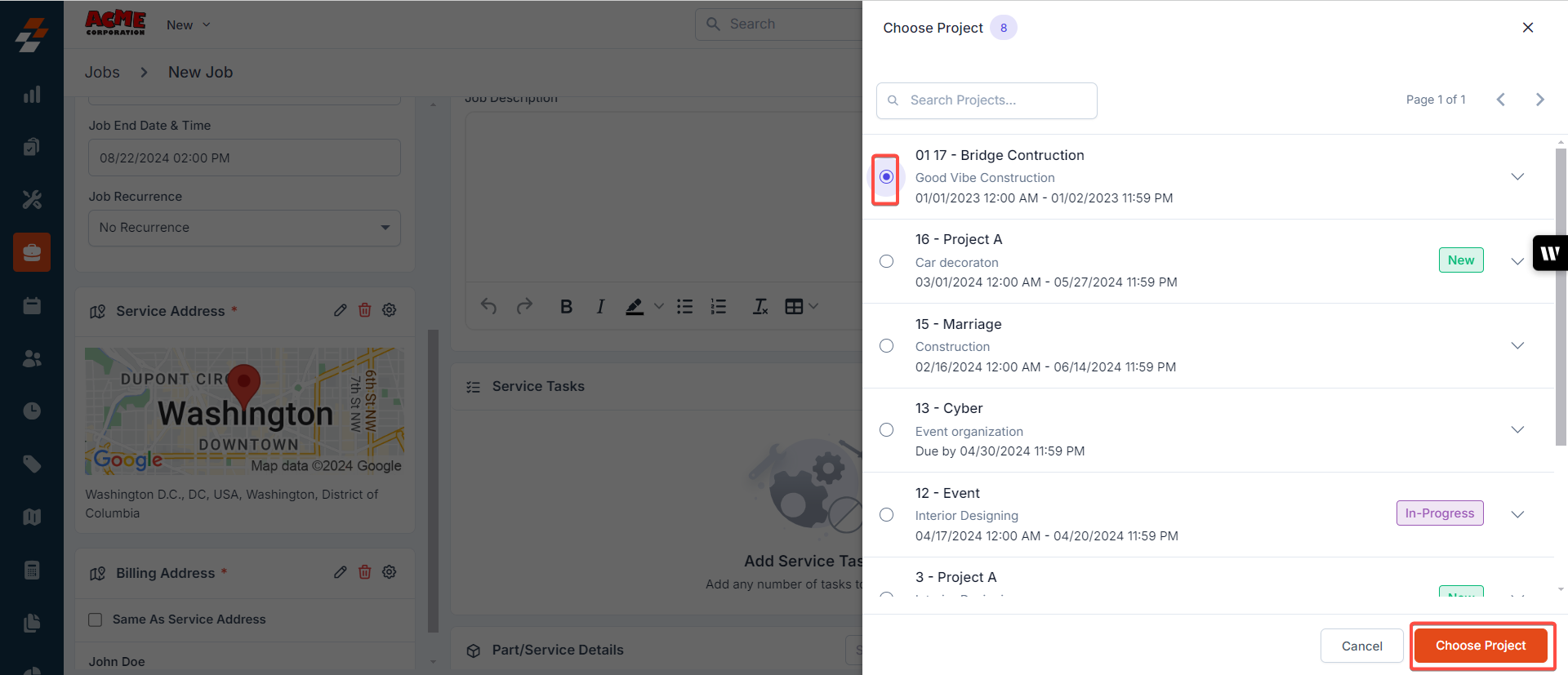Check Same As Service Address box

click(96, 619)
